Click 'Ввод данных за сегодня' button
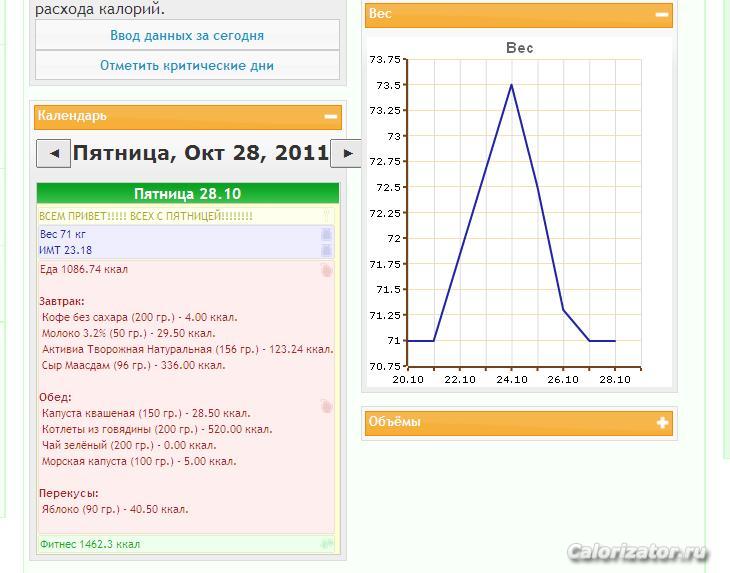 [187, 36]
